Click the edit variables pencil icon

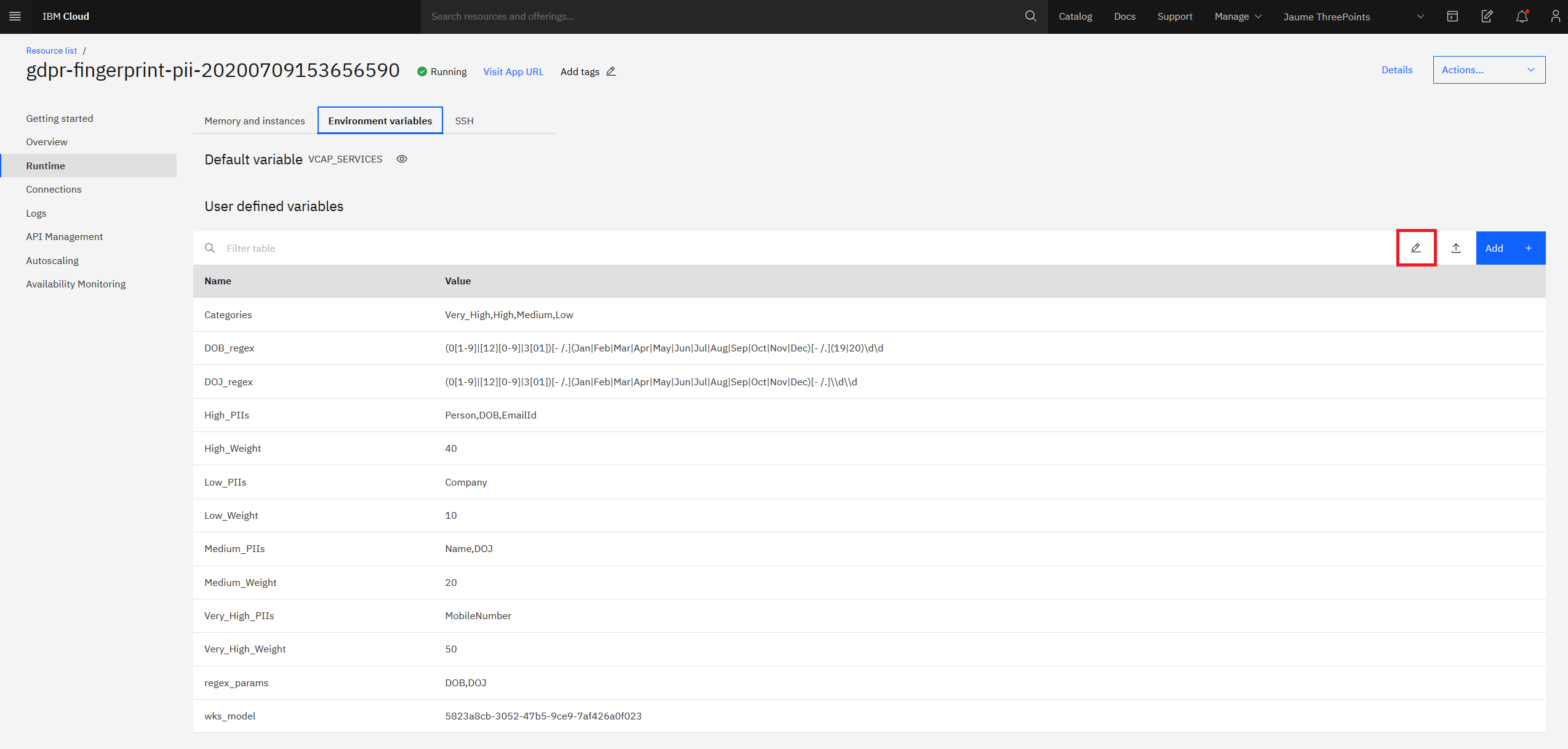point(1416,248)
